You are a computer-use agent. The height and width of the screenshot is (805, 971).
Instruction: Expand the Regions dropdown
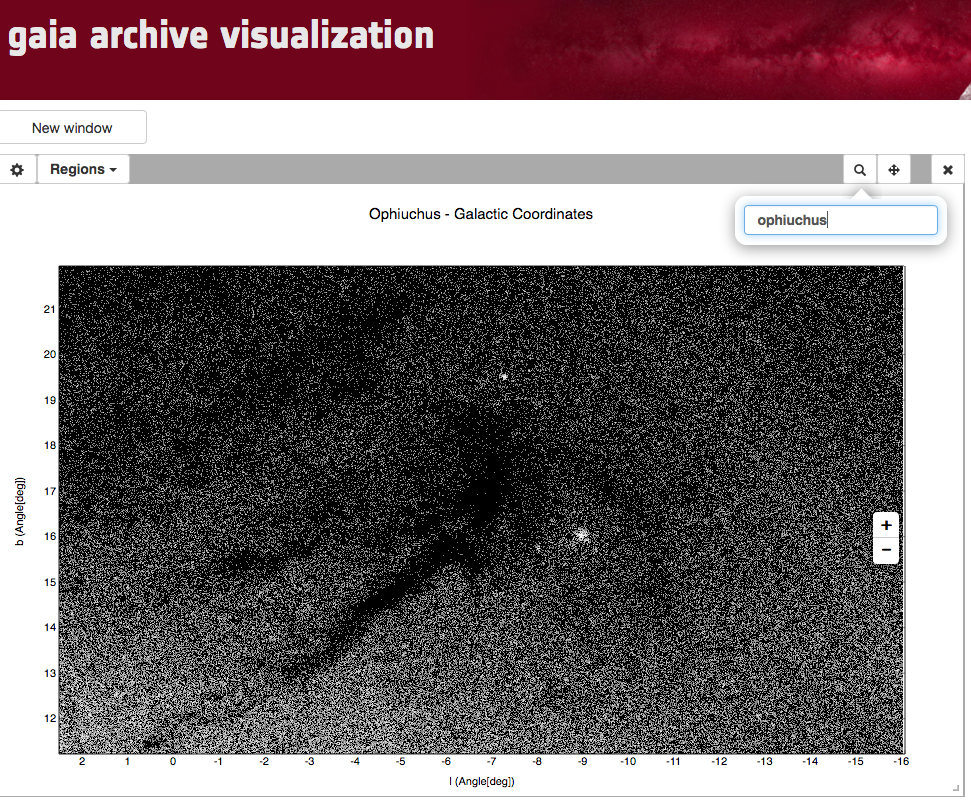tap(83, 170)
